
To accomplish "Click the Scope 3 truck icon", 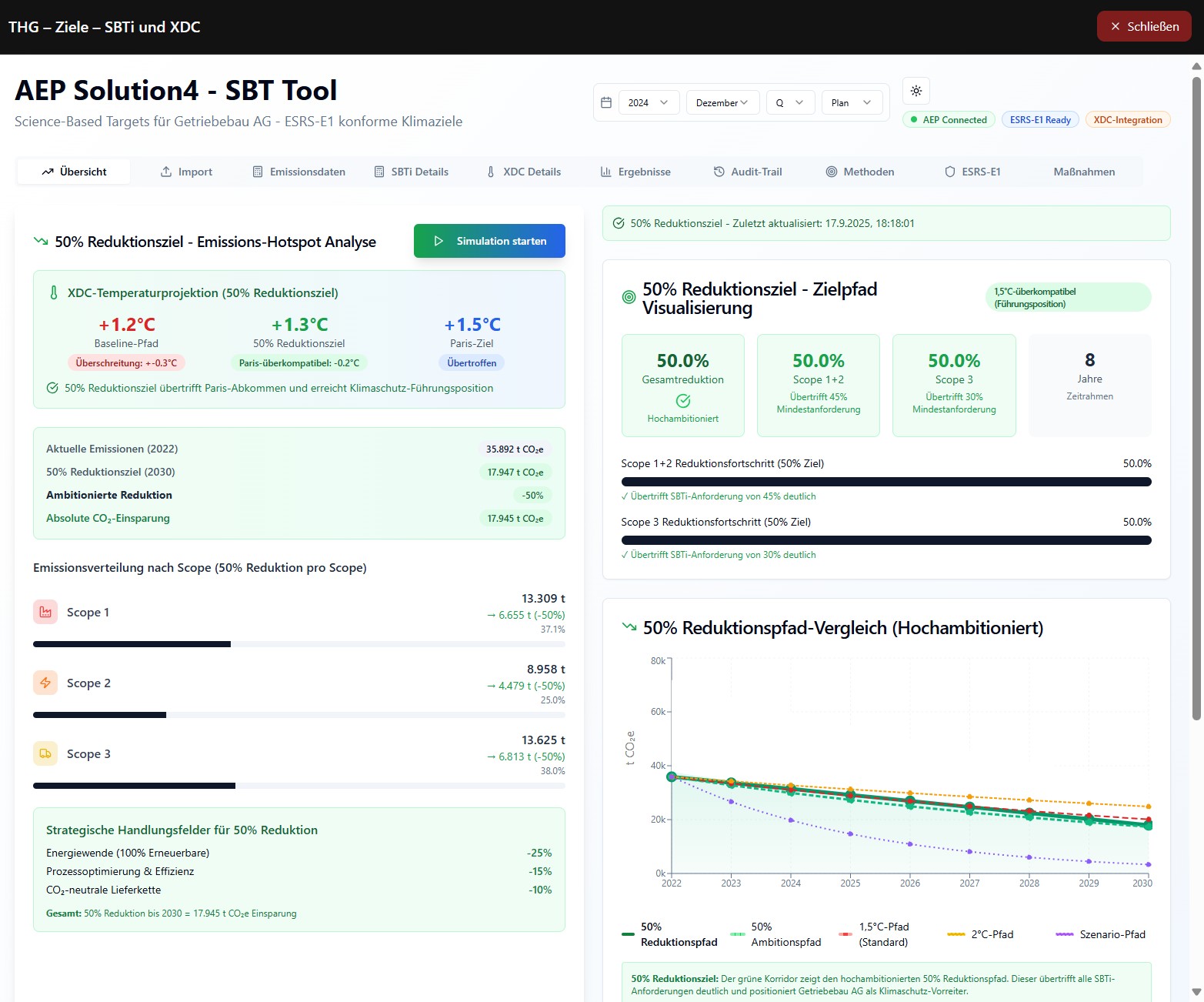I will (45, 754).
